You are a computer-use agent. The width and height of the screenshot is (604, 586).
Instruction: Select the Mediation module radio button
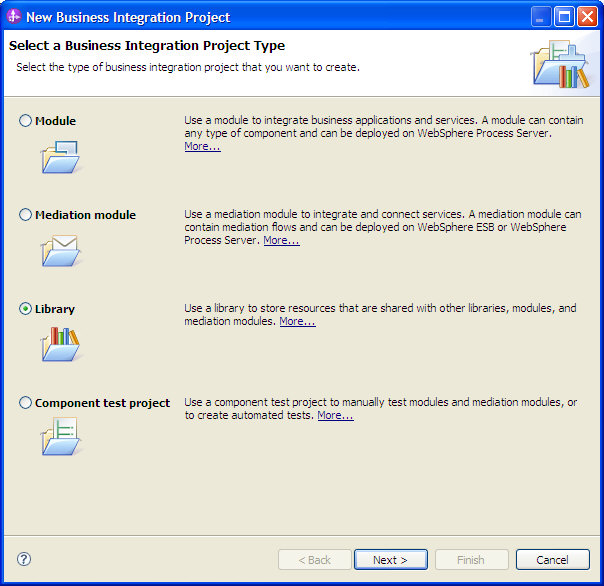click(25, 215)
